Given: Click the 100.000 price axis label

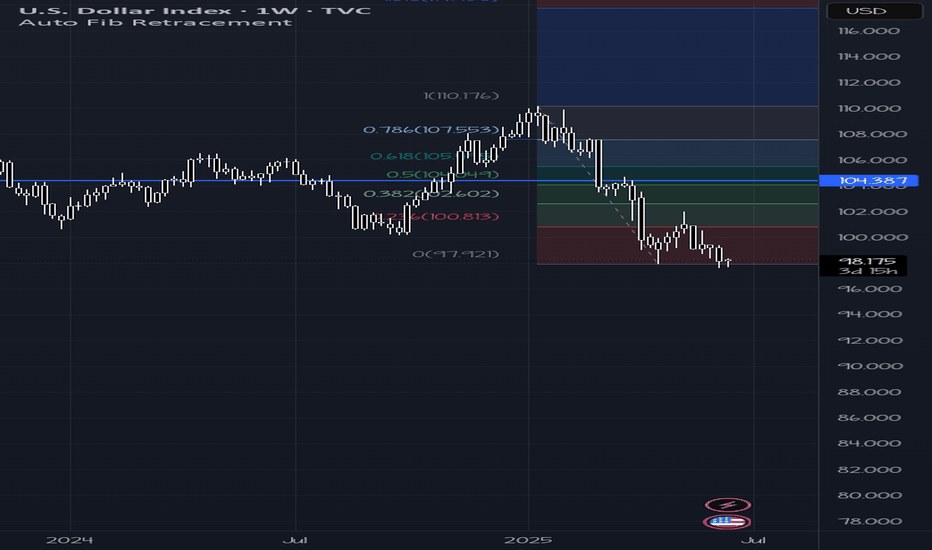Looking at the screenshot, I should [x=872, y=237].
